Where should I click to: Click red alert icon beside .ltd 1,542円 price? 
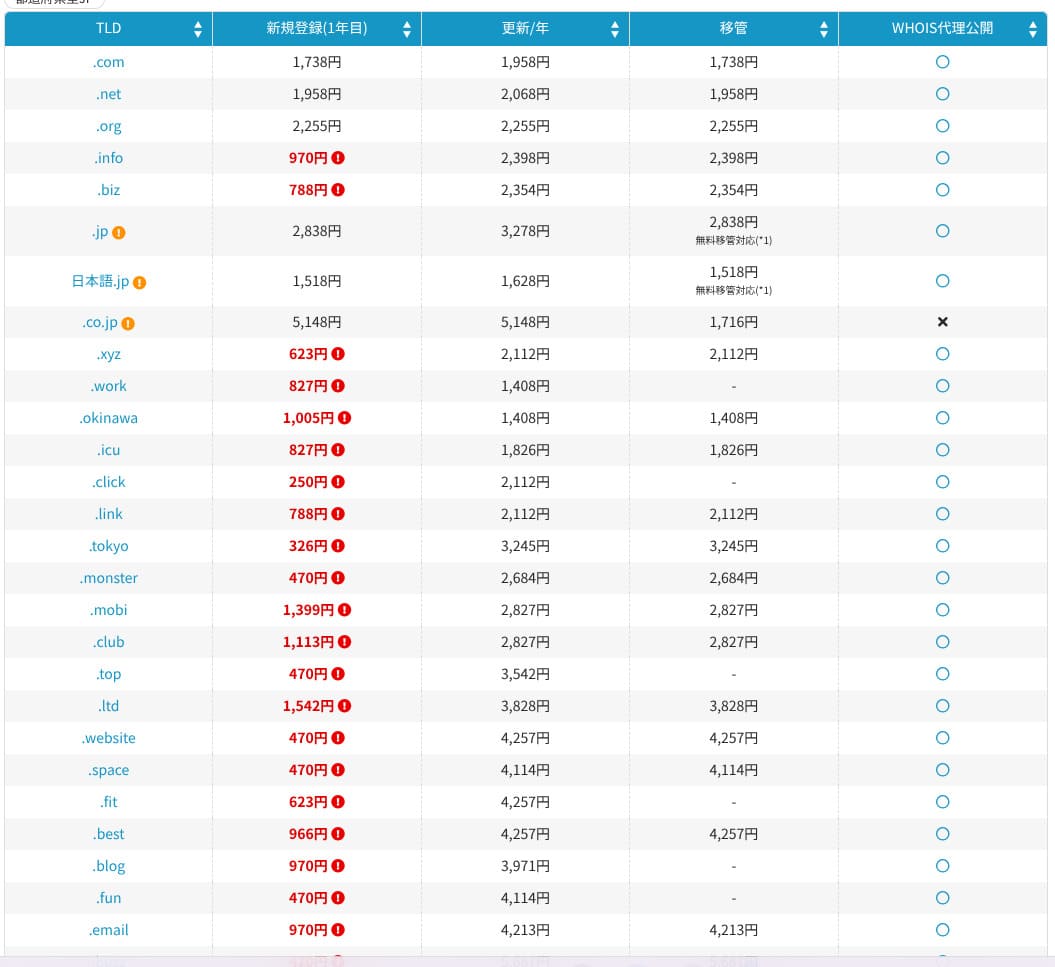345,706
